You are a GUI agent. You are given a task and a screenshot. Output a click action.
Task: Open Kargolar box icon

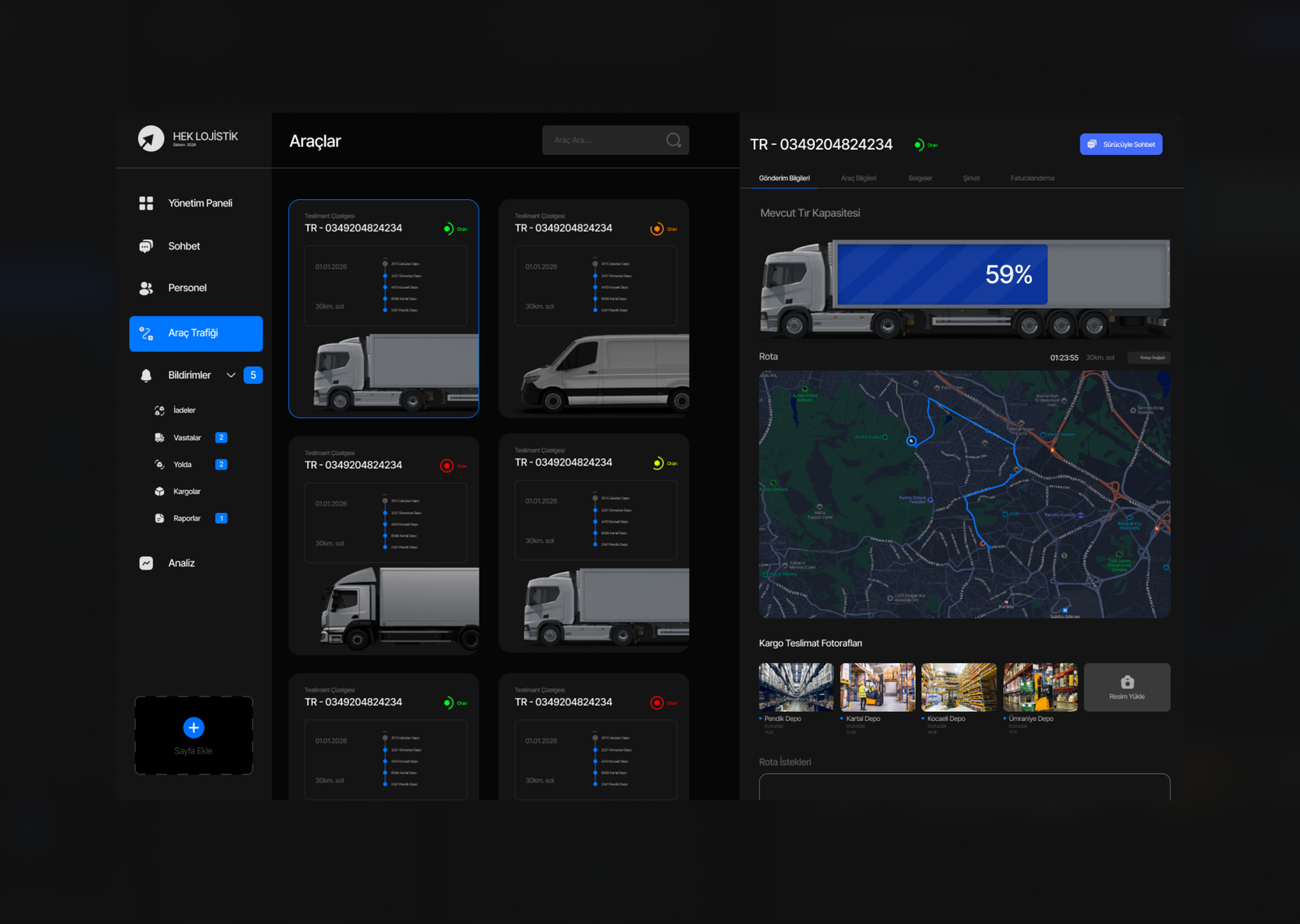click(159, 492)
